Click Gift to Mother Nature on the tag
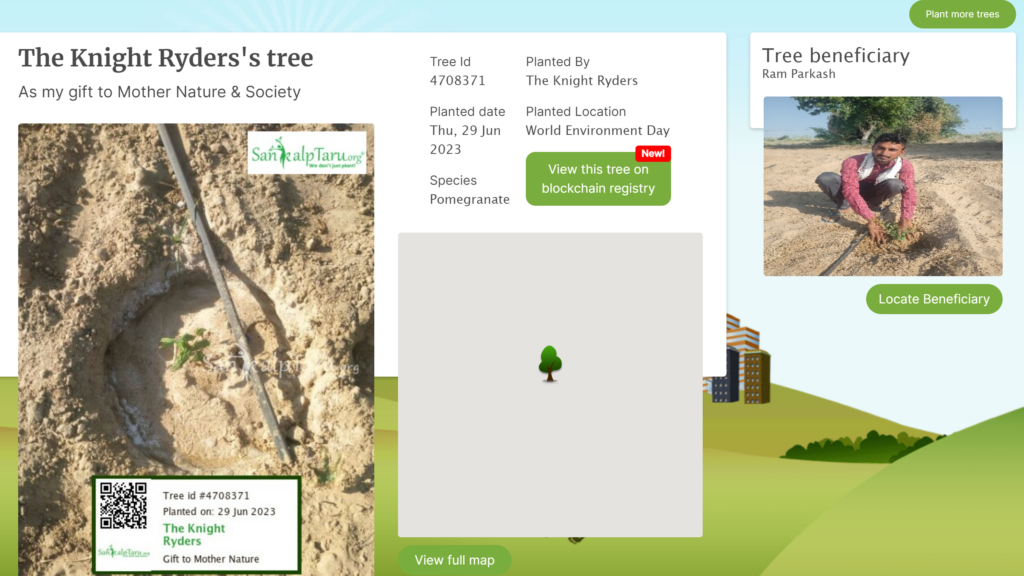The width and height of the screenshot is (1024, 576). (x=211, y=559)
